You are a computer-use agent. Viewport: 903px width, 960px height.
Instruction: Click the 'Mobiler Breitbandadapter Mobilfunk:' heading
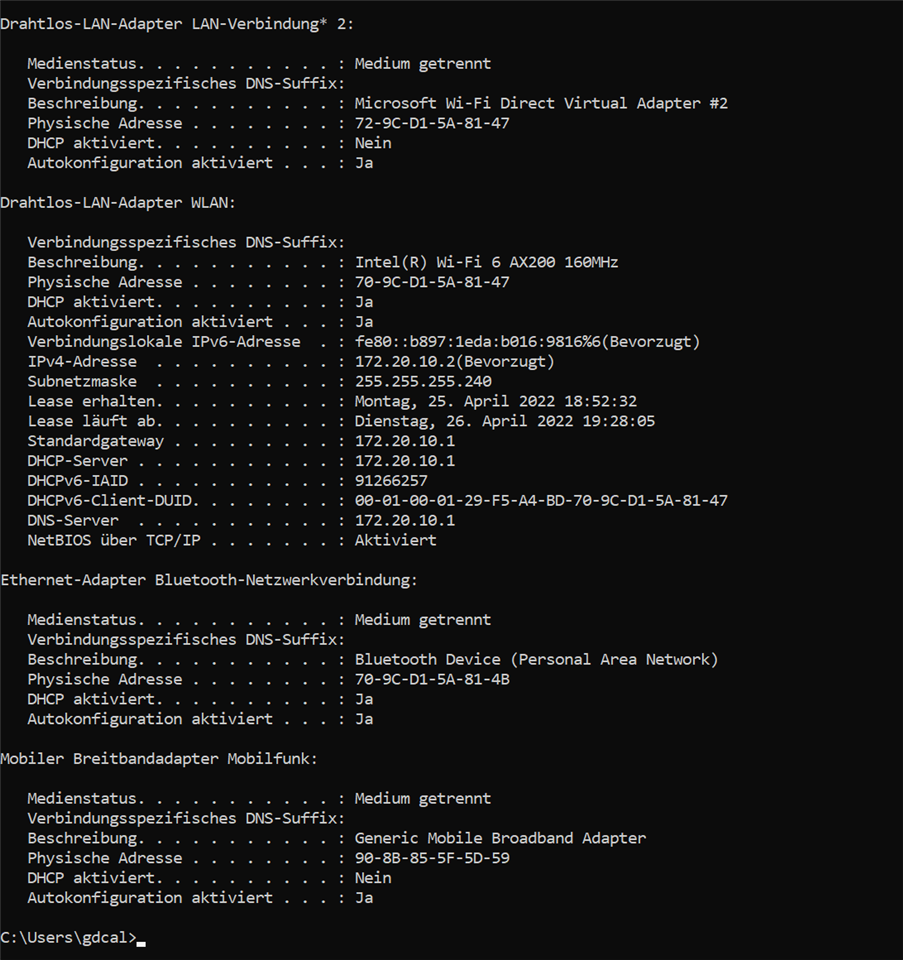[158, 759]
